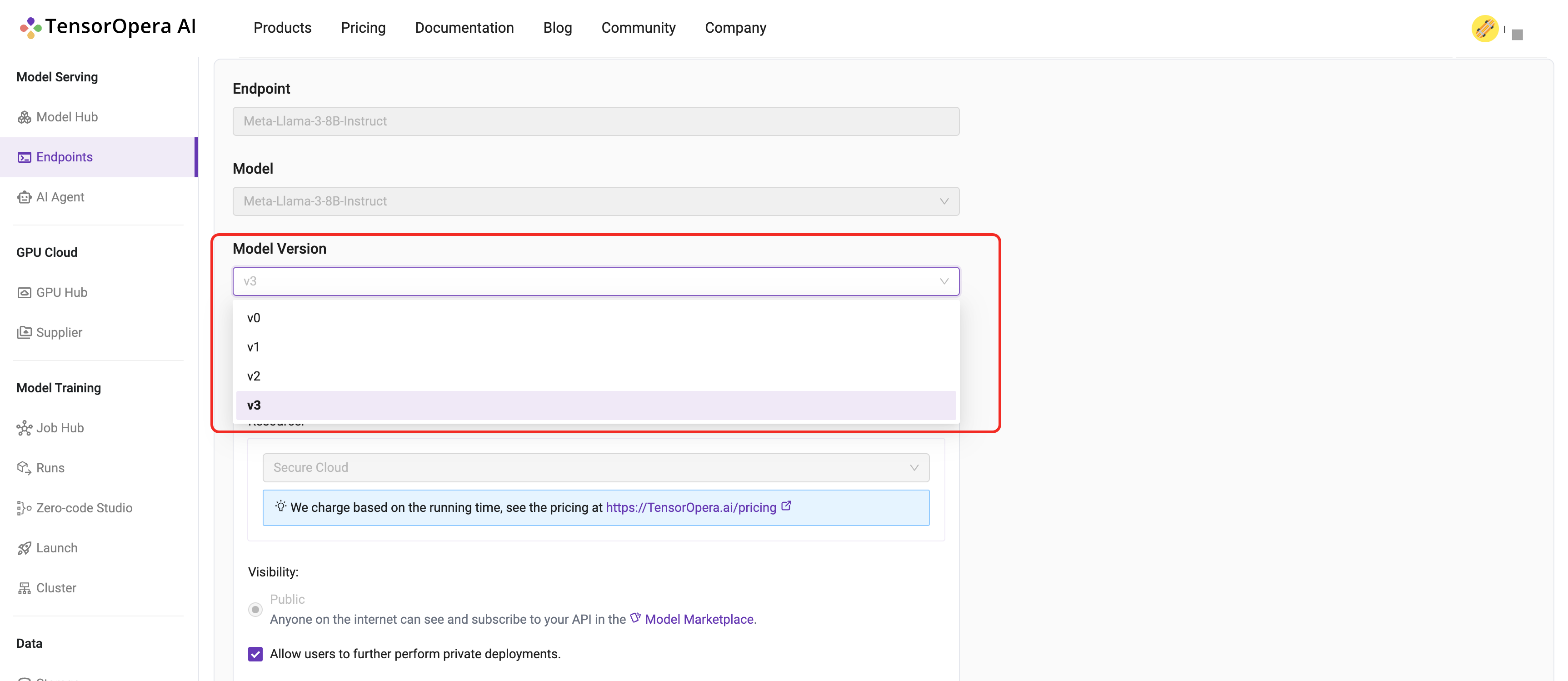Viewport: 1568px width, 681px height.
Task: Uncheck Allow users private deployments checkbox
Action: (x=255, y=654)
